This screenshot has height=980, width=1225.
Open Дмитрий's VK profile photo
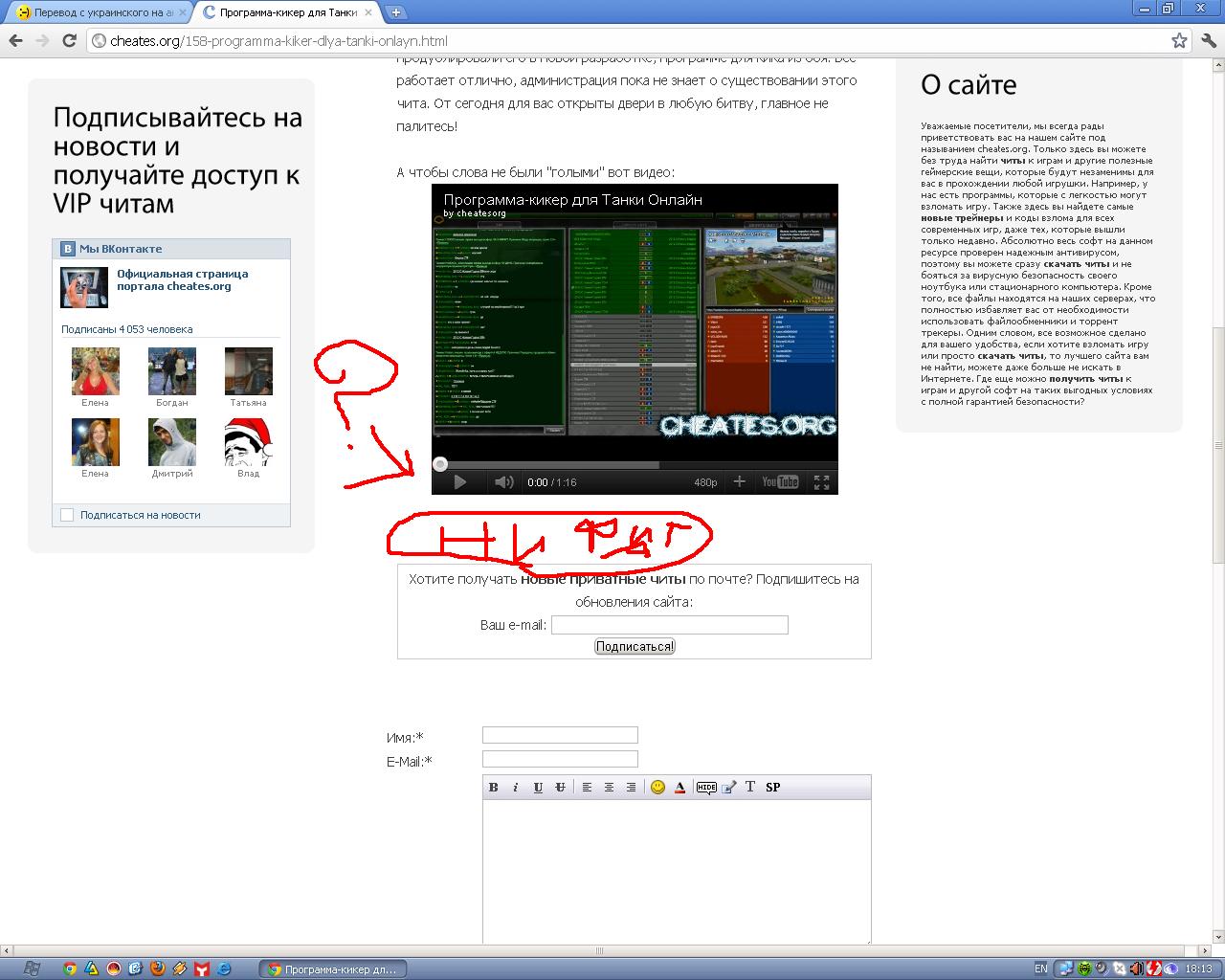click(x=172, y=442)
